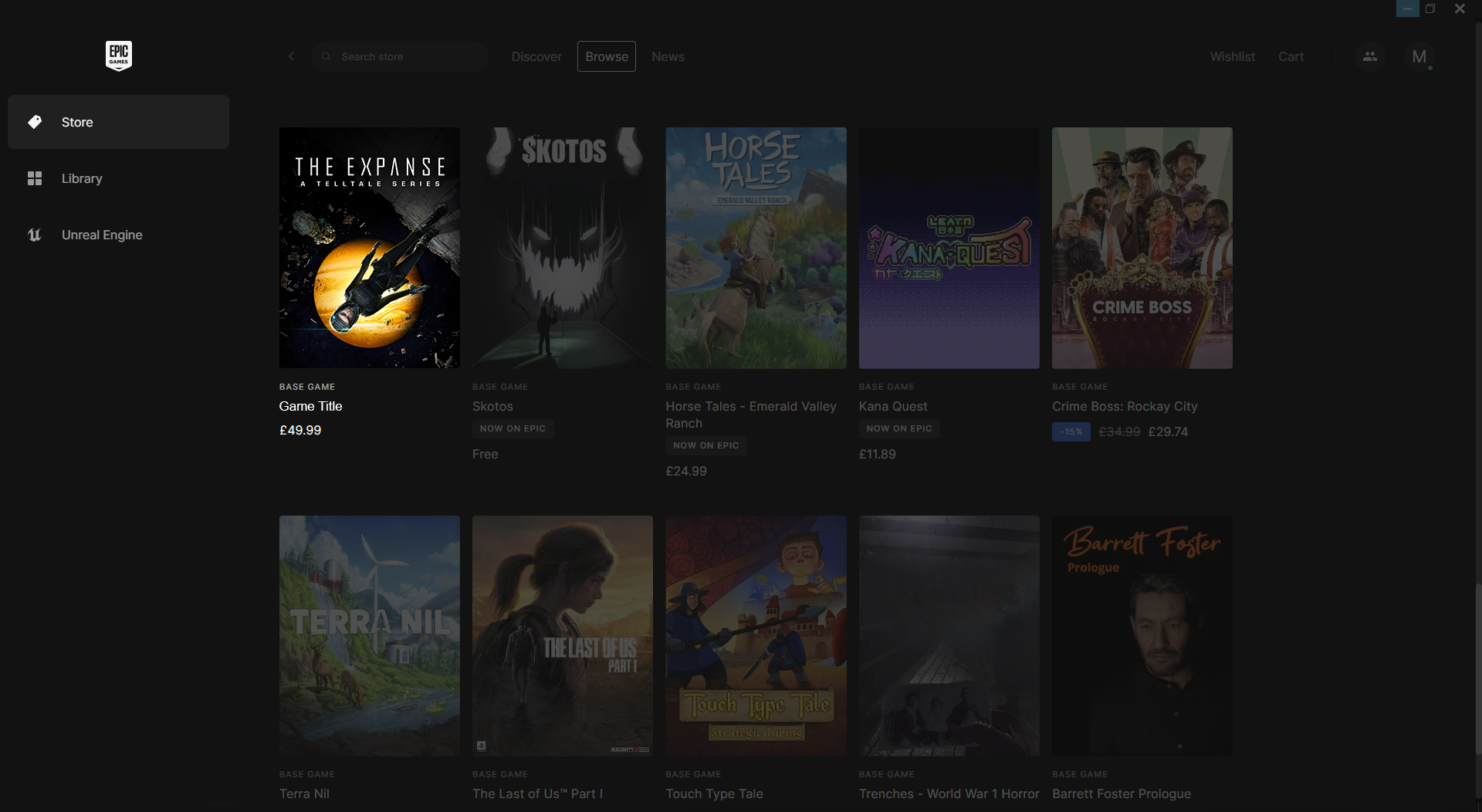This screenshot has height=812, width=1482.
Task: Click Horse Tales - Emerald Valley Ranch title
Action: click(751, 414)
